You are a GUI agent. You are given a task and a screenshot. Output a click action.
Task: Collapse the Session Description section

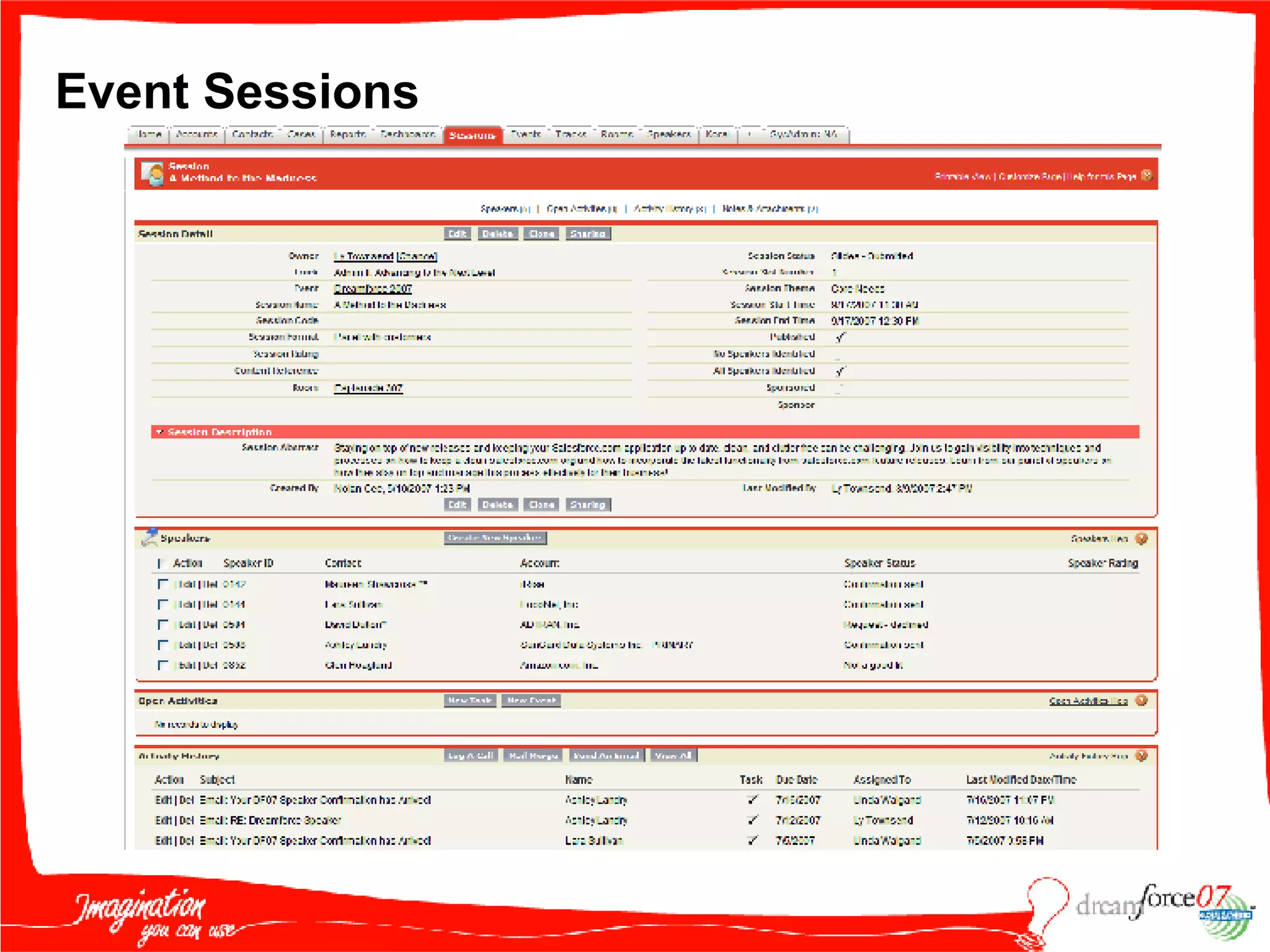coord(160,431)
